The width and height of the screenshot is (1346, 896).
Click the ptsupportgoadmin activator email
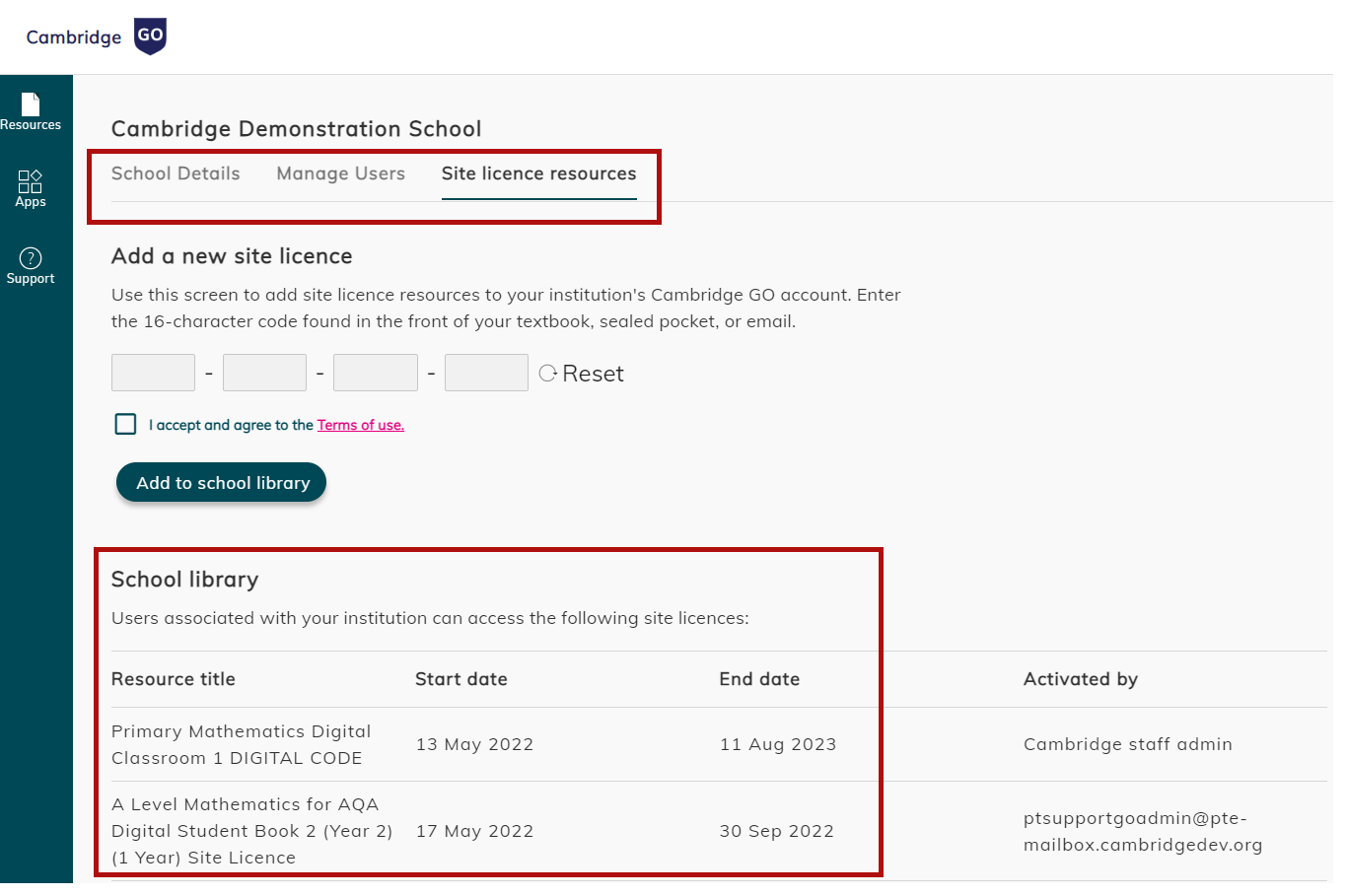click(x=1143, y=831)
